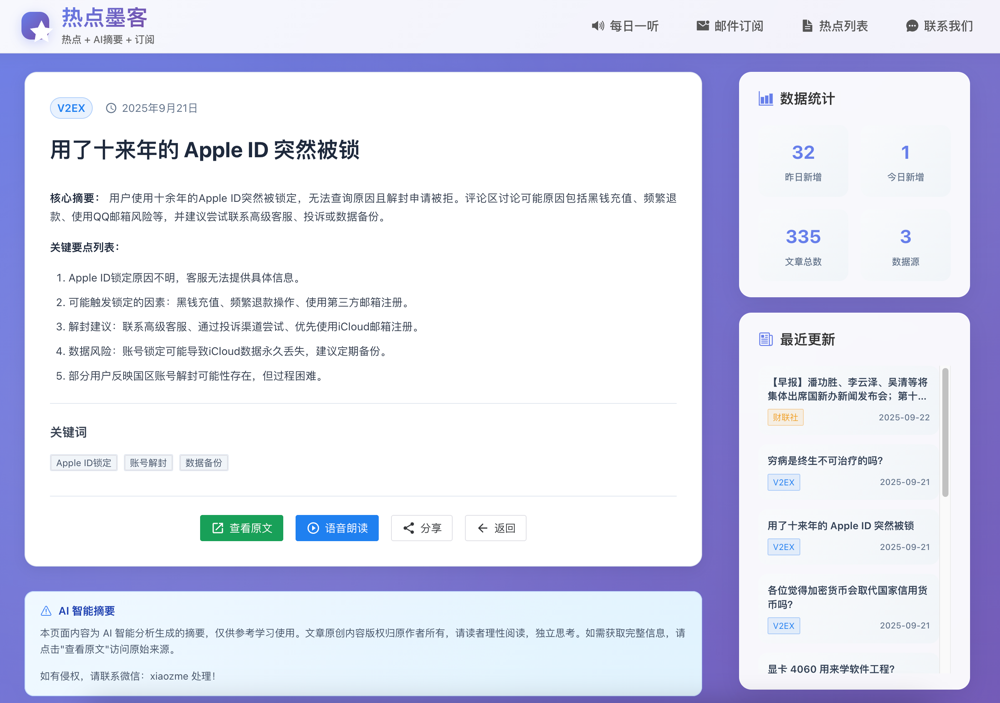Click the chat bubble icon beside 联系我们
Viewport: 1000px width, 703px height.
[x=912, y=26]
